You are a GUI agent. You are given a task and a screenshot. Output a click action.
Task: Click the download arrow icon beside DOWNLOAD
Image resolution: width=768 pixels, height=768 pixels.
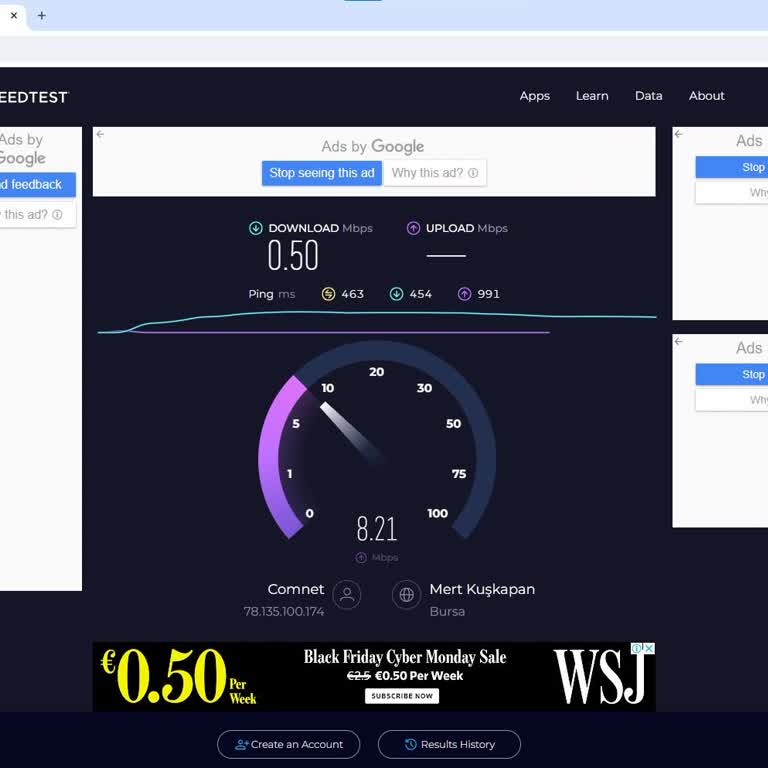pos(256,228)
